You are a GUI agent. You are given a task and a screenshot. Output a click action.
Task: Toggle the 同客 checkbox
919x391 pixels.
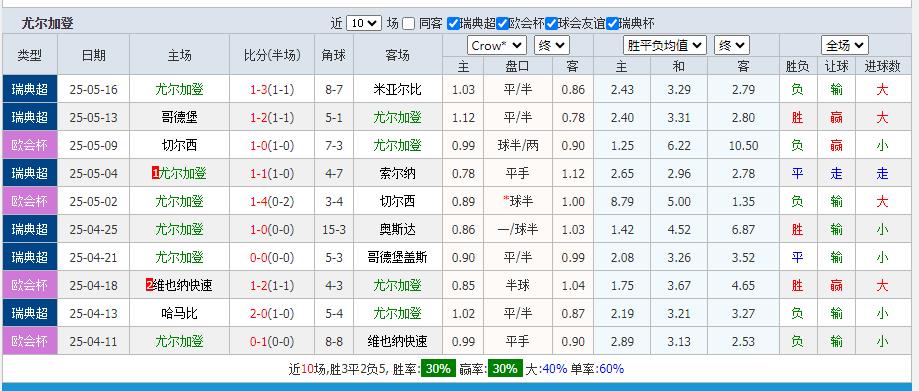[x=409, y=23]
